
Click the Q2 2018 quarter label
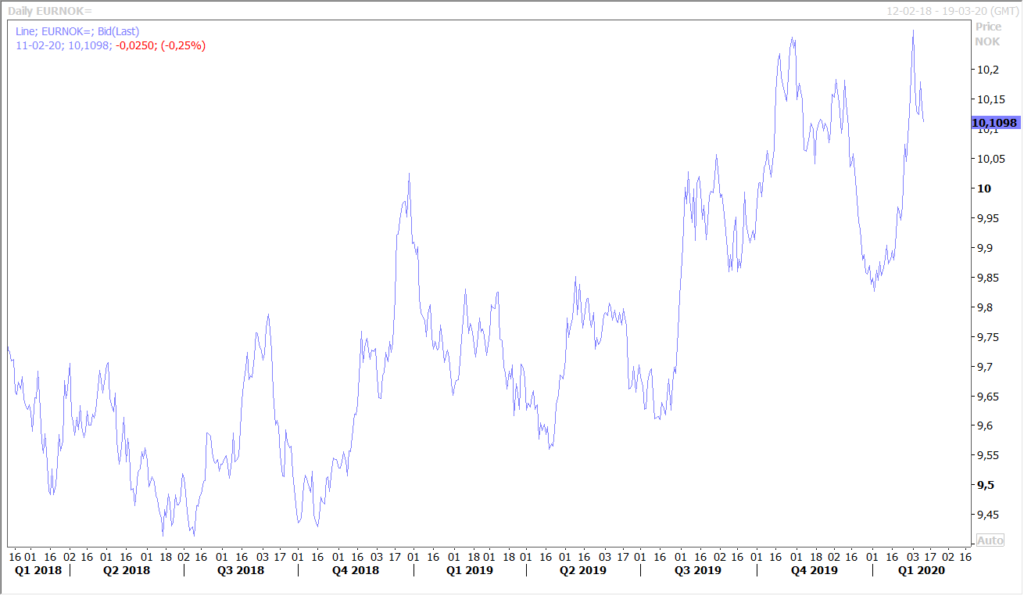coord(127,570)
